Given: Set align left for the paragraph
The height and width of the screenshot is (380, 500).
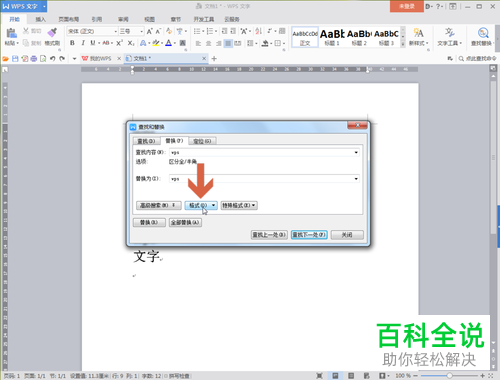Looking at the screenshot, I should click(x=198, y=43).
